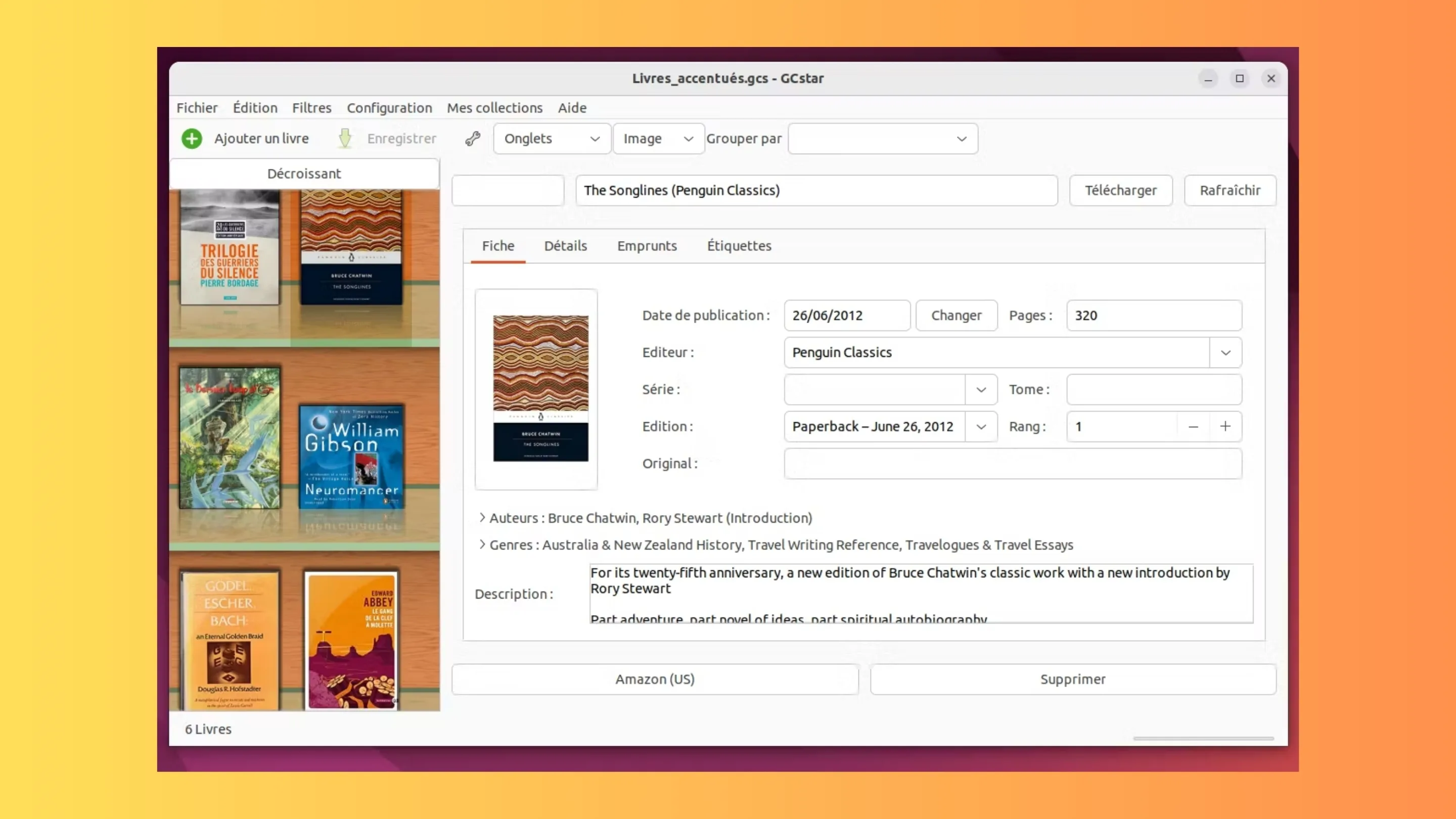Click the Enregistrer toolbar label
The height and width of the screenshot is (819, 1456).
401,139
